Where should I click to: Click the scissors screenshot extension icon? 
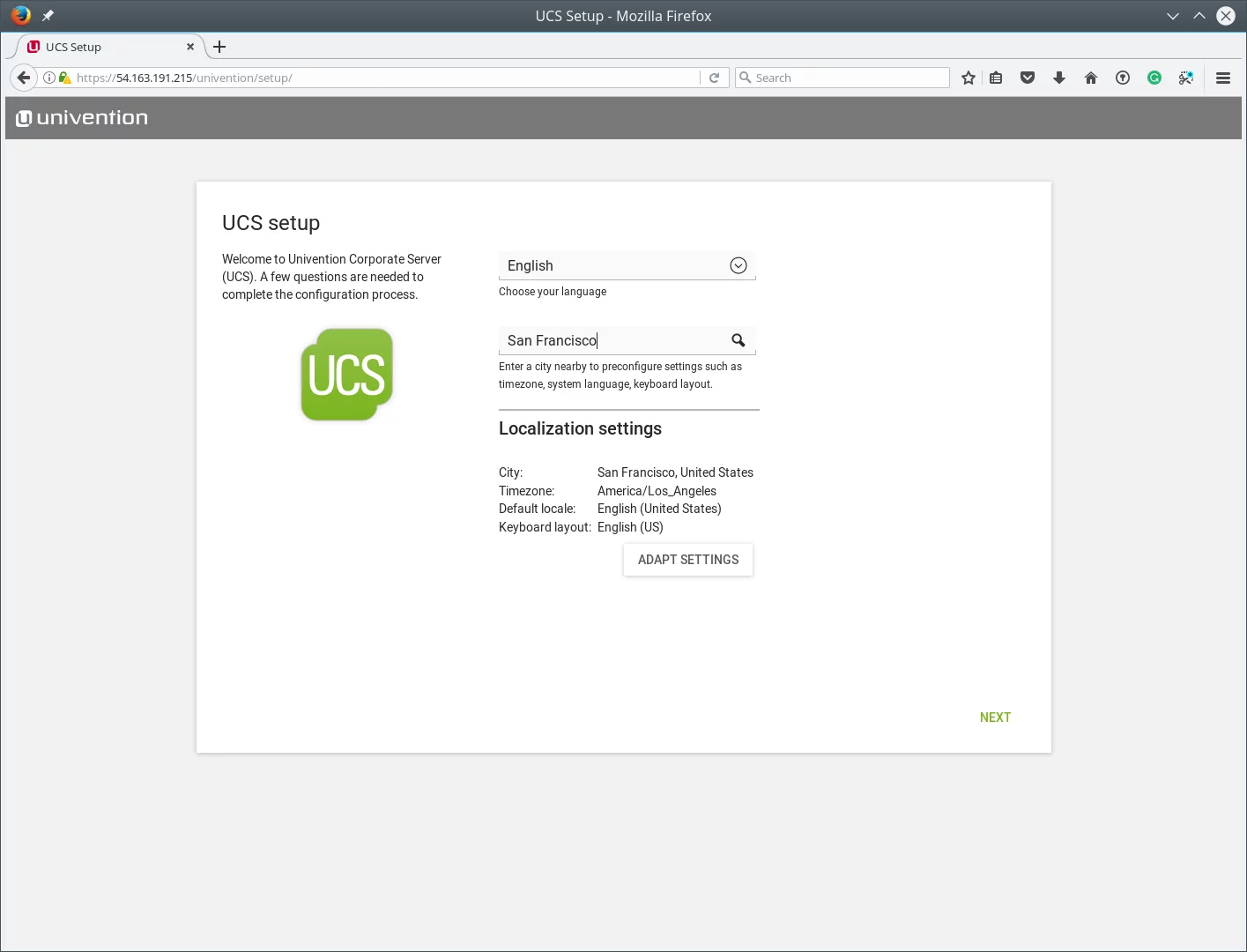click(1186, 78)
